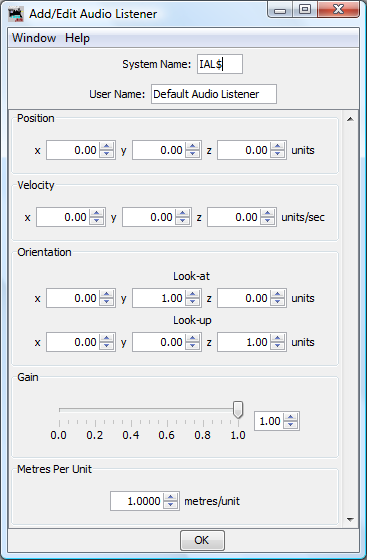This screenshot has width=367, height=560.
Task: Increase Look-at x with up arrow
Action: tap(106, 294)
